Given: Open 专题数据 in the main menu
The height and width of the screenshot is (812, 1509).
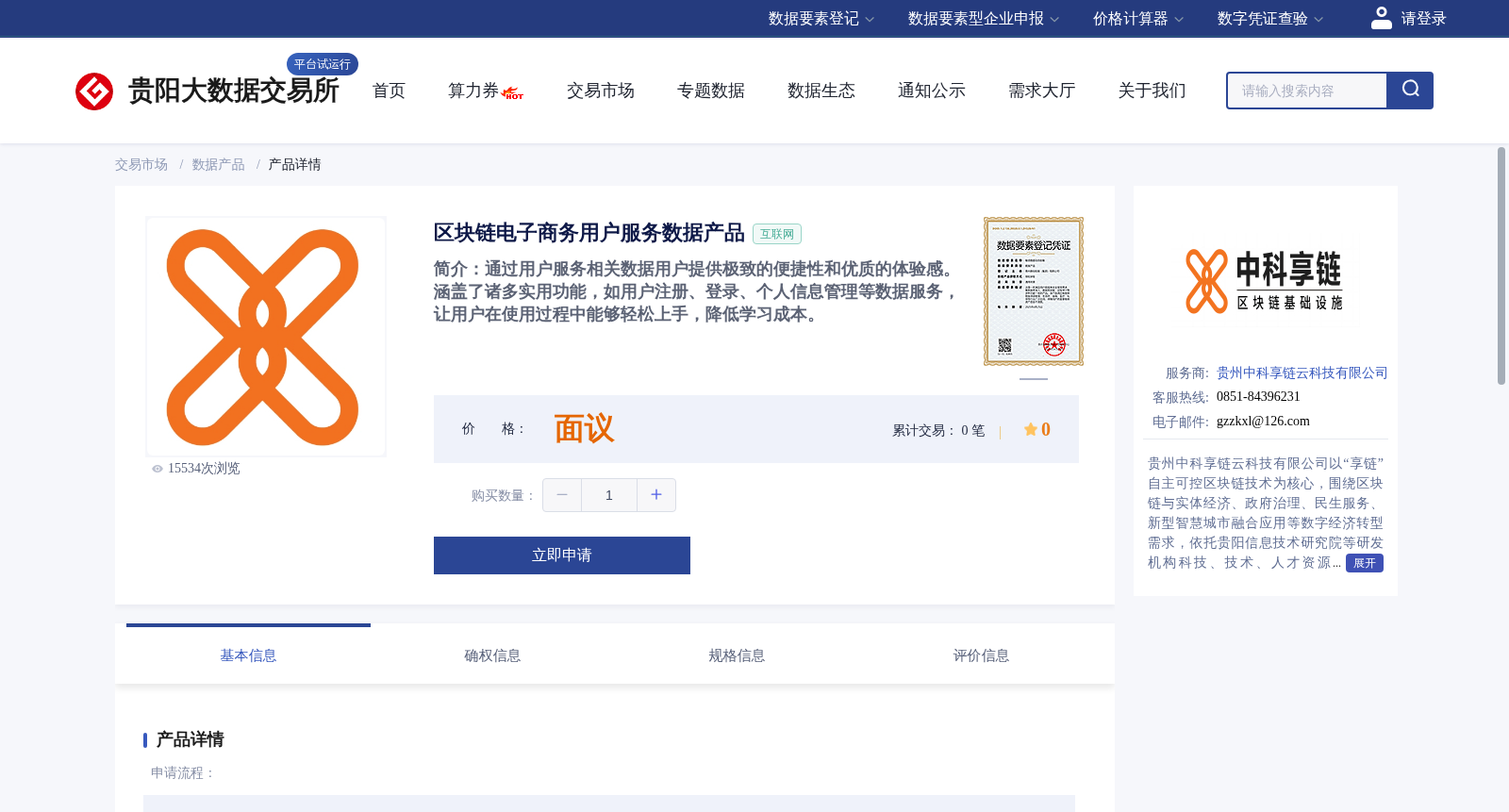Looking at the screenshot, I should click(711, 91).
